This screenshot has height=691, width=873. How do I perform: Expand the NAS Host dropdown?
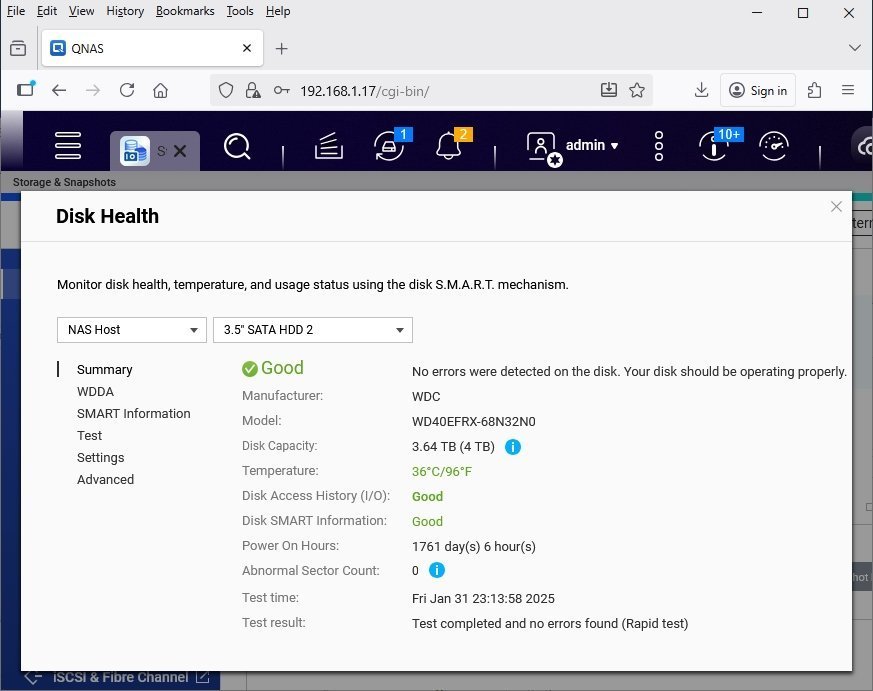tap(132, 330)
